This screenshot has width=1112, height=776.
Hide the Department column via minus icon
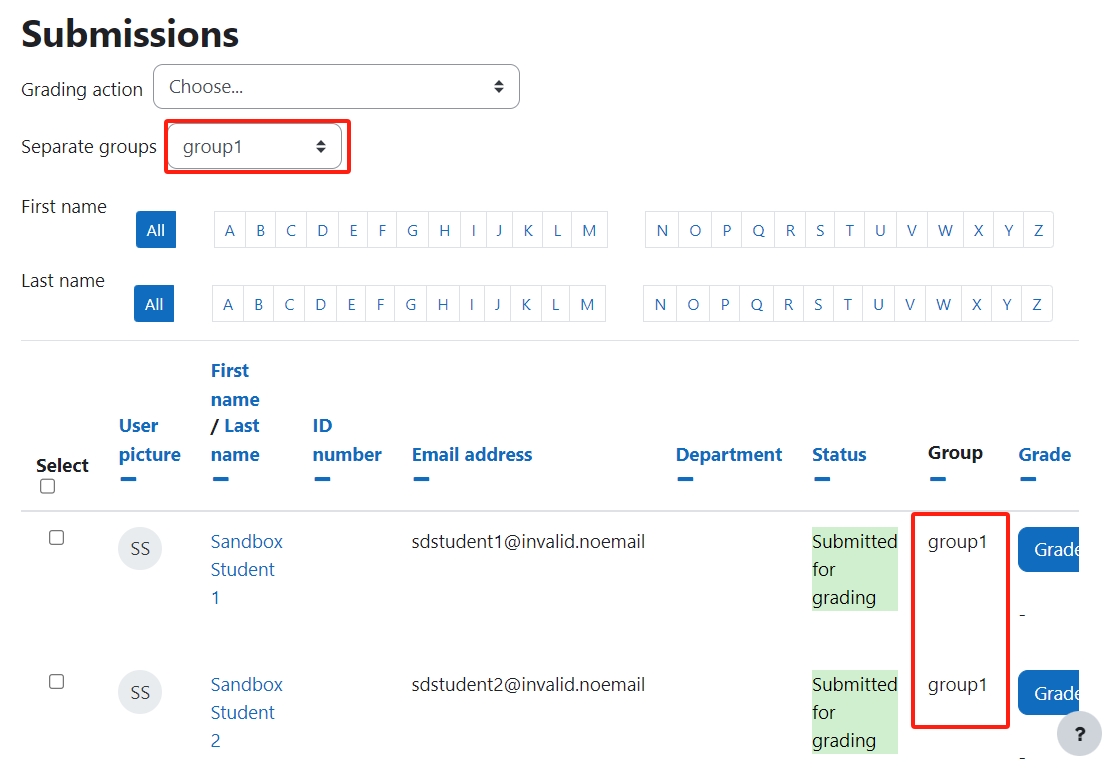685,480
